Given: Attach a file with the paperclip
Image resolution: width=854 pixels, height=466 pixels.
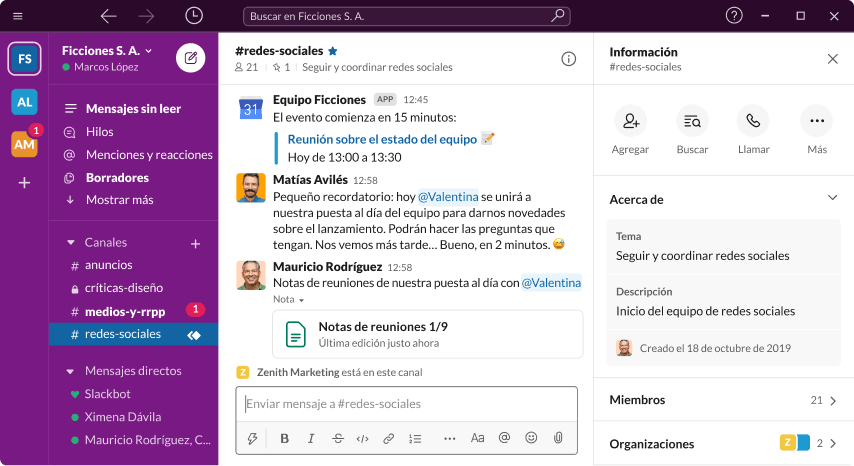Looking at the screenshot, I should (x=558, y=438).
